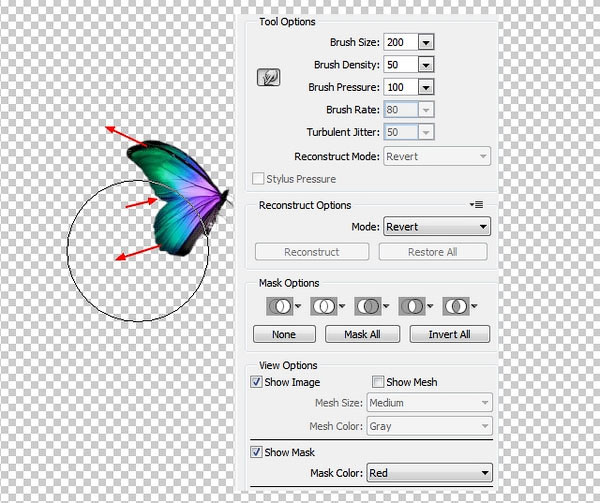Click the fifth Mask Options icon (Invert Selection)
The image size is (600, 503).
tap(455, 306)
